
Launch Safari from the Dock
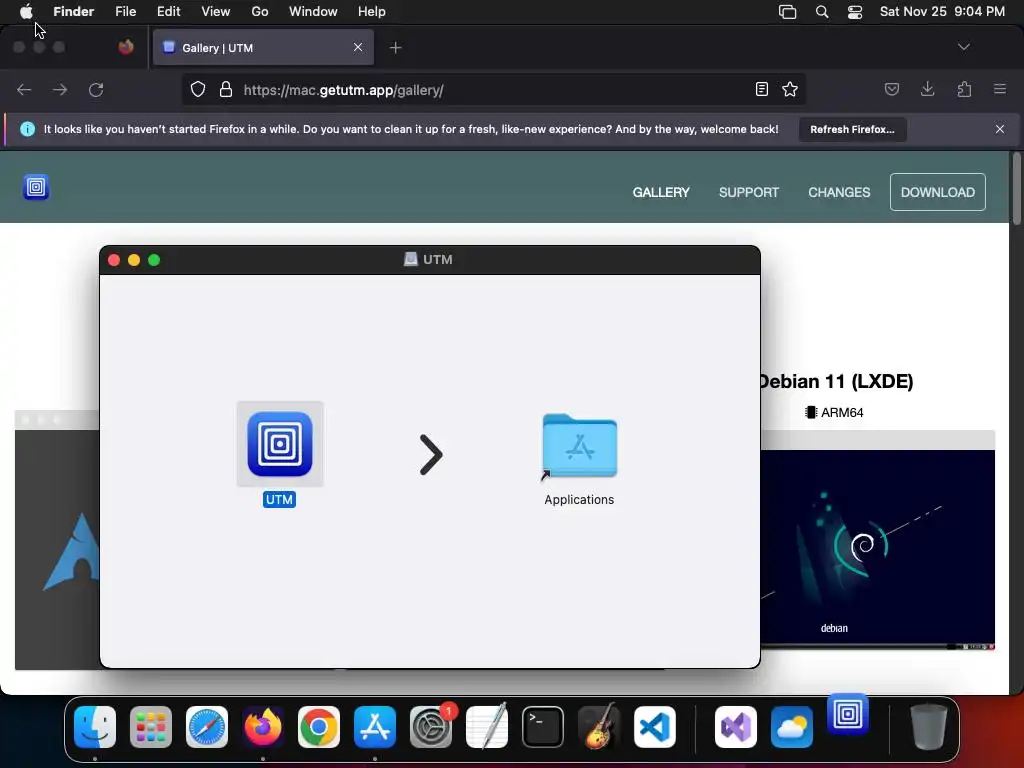[207, 727]
